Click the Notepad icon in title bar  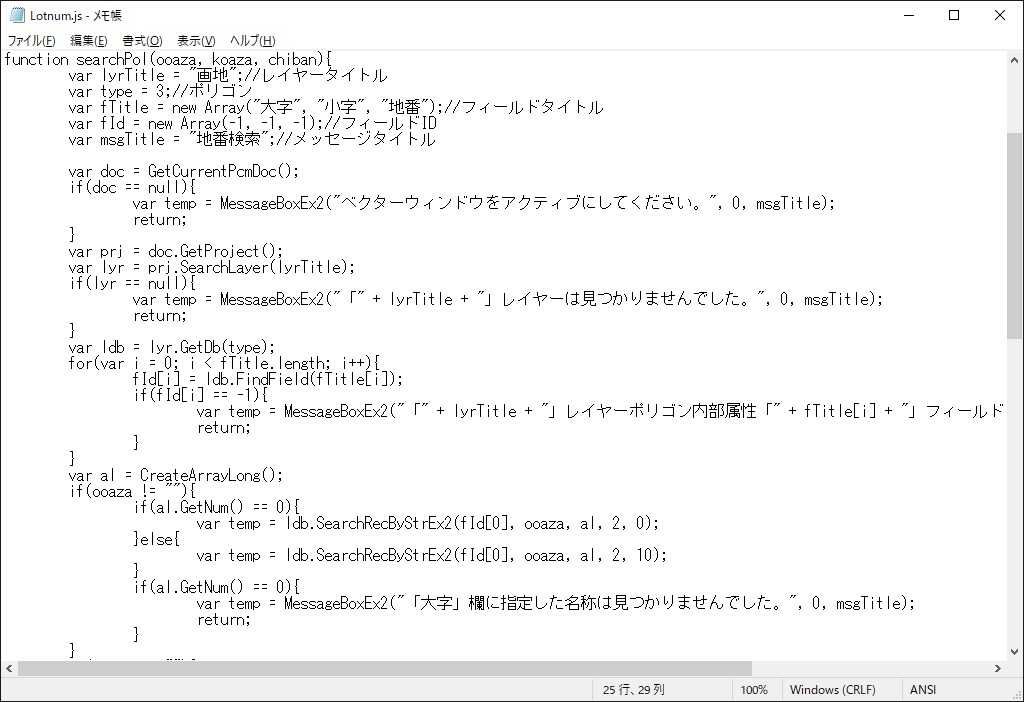17,15
